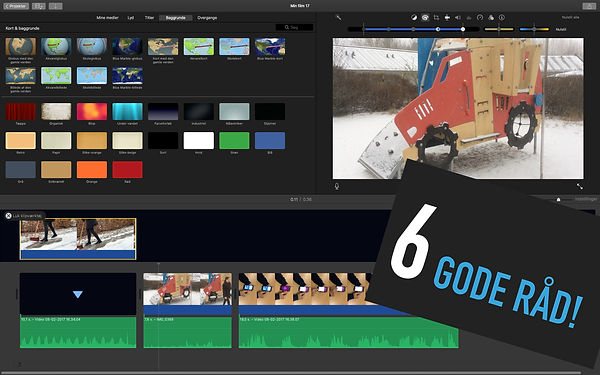Click the snow shoveling clip in trimmer
The height and width of the screenshot is (375, 600).
78,239
